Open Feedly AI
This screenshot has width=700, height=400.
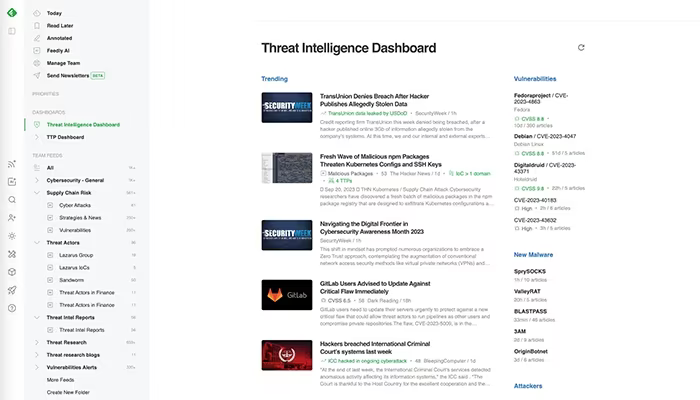click(58, 51)
